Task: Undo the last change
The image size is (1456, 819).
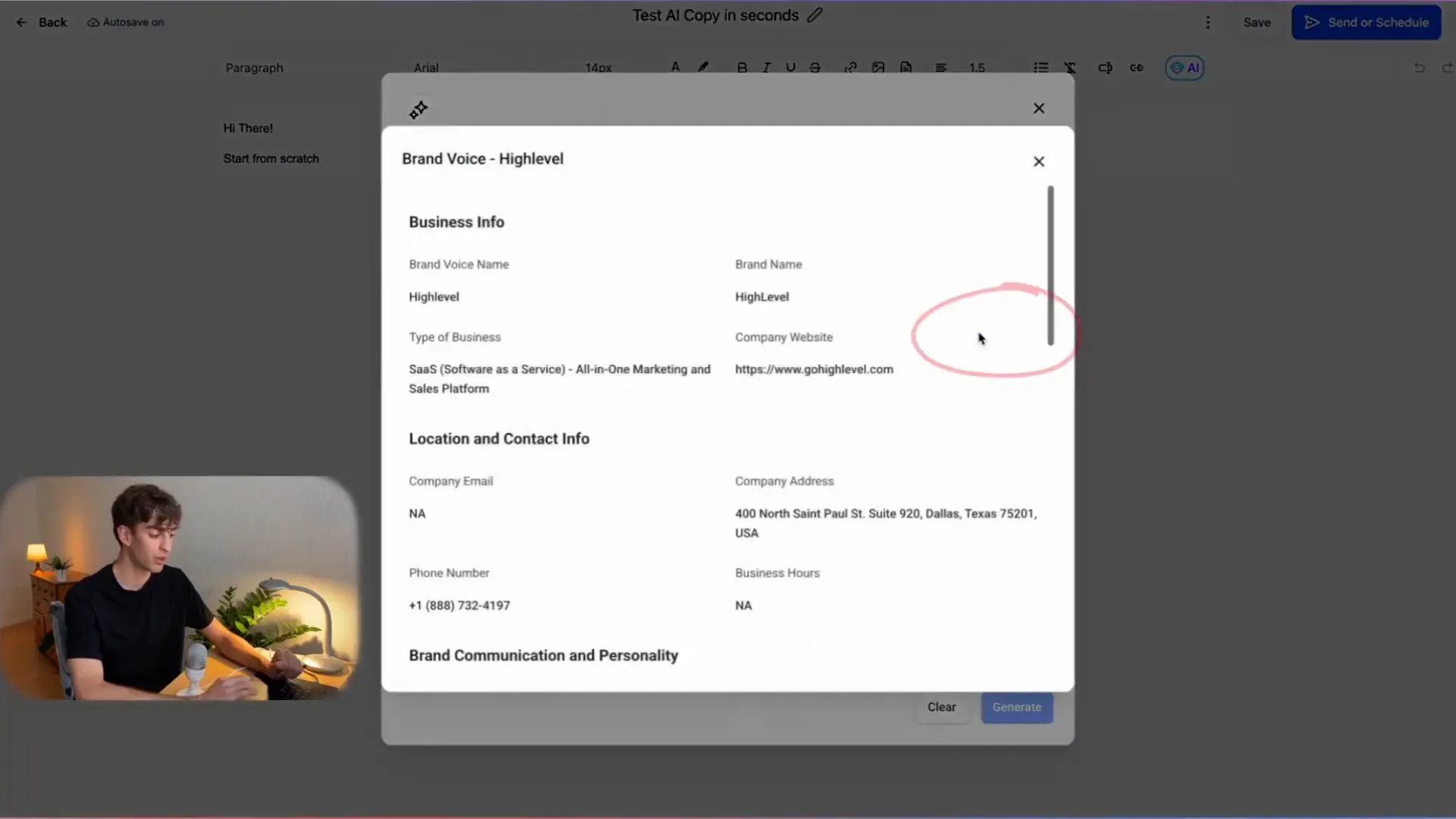Action: pos(1419,67)
